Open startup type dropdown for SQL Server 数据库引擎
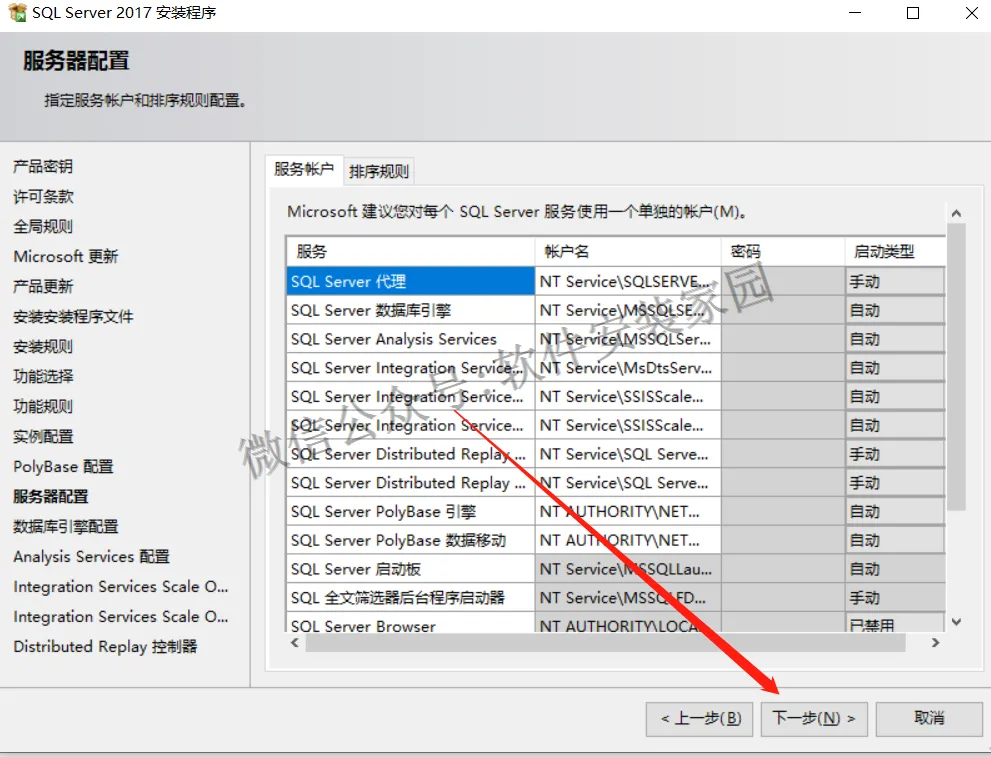This screenshot has width=991, height=757. coord(895,310)
